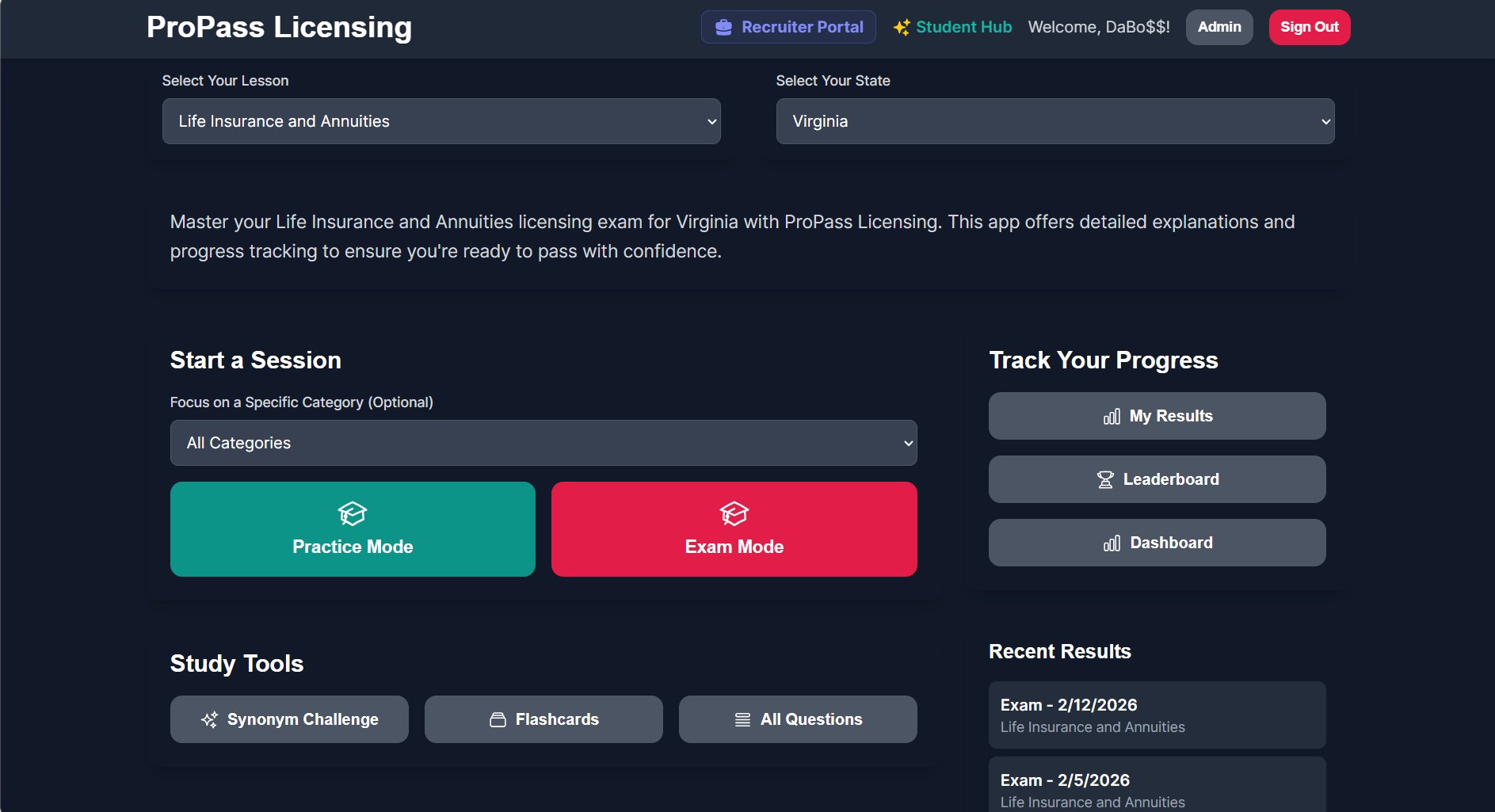Viewport: 1495px width, 812px height.
Task: Click the Recent Results heading
Action: 1060,651
